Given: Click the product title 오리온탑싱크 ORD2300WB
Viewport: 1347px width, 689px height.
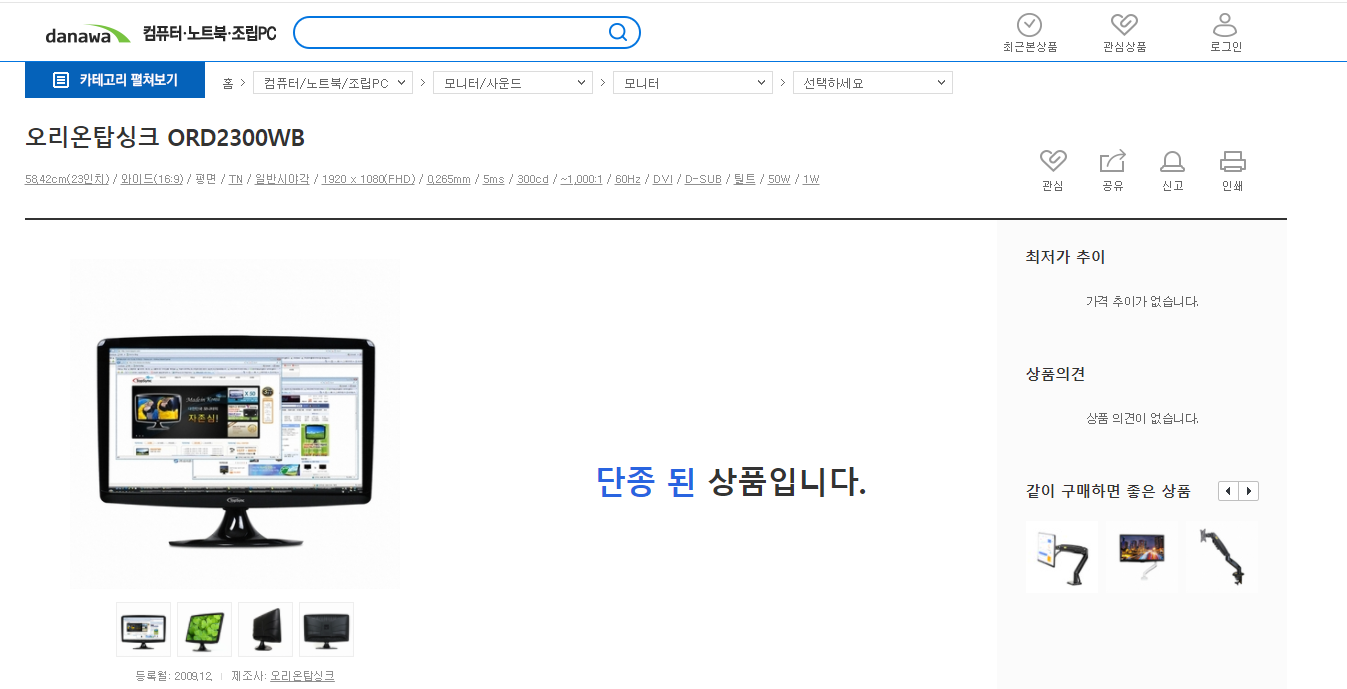Looking at the screenshot, I should (165, 137).
